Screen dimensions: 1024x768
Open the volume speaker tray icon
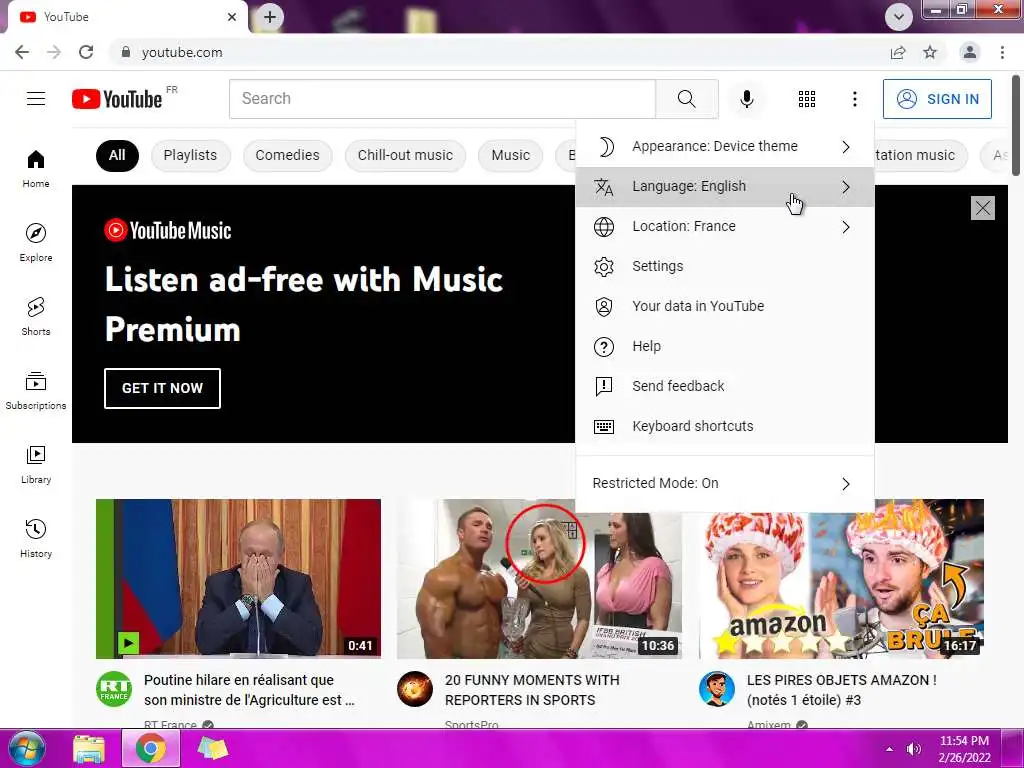(x=914, y=749)
